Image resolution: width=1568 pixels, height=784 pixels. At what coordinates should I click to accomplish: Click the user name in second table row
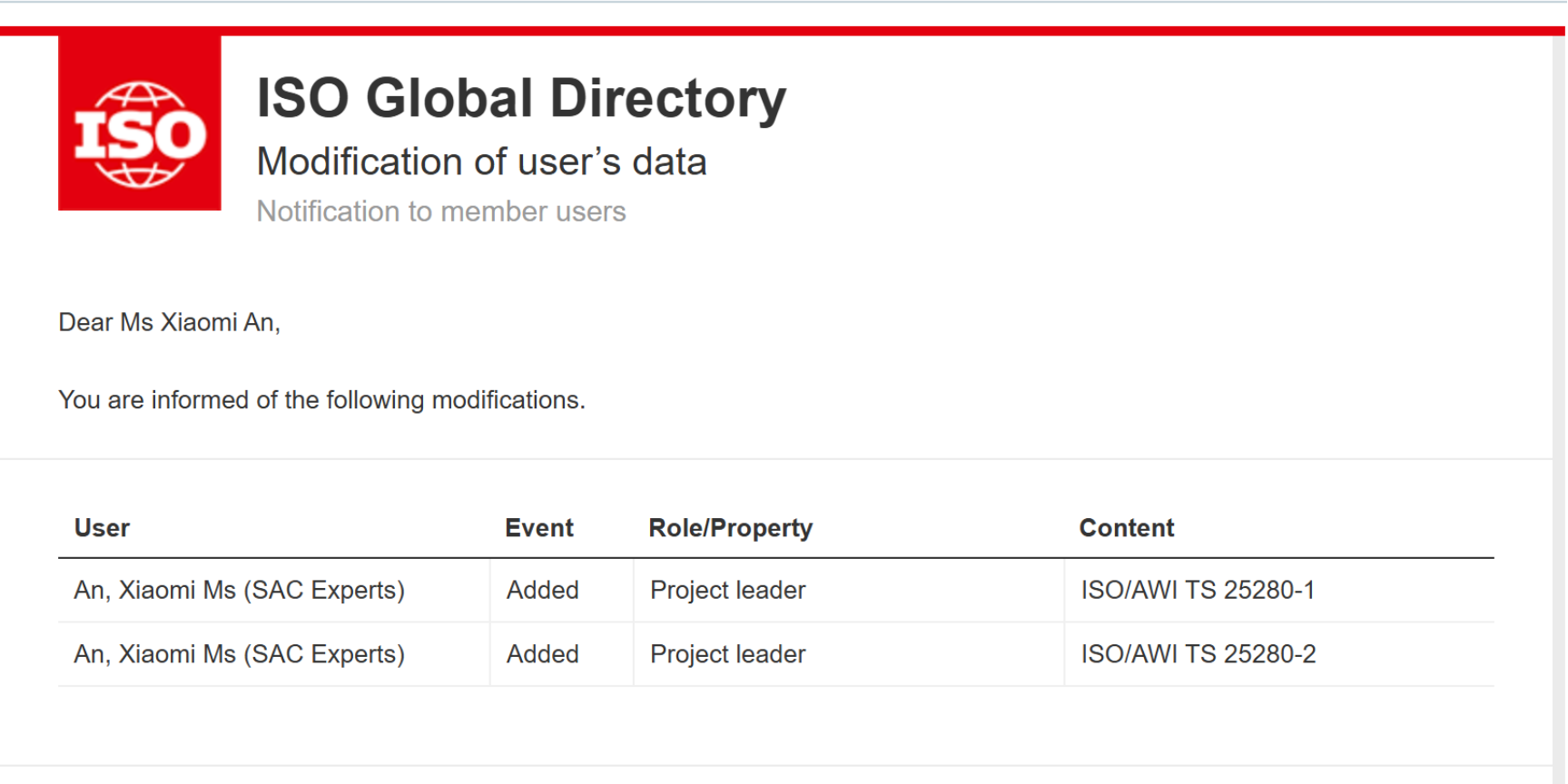point(239,654)
